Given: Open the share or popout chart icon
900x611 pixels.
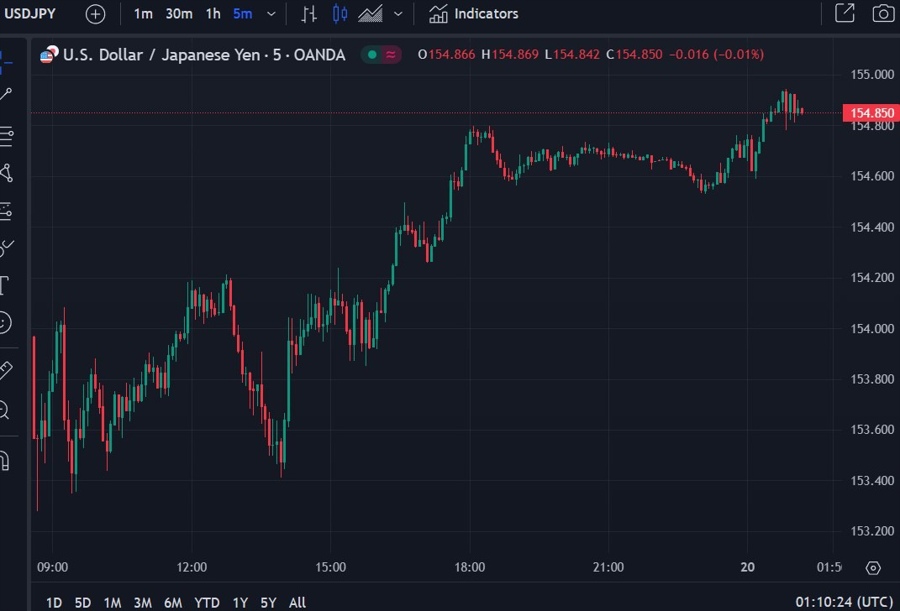Looking at the screenshot, I should tap(845, 13).
